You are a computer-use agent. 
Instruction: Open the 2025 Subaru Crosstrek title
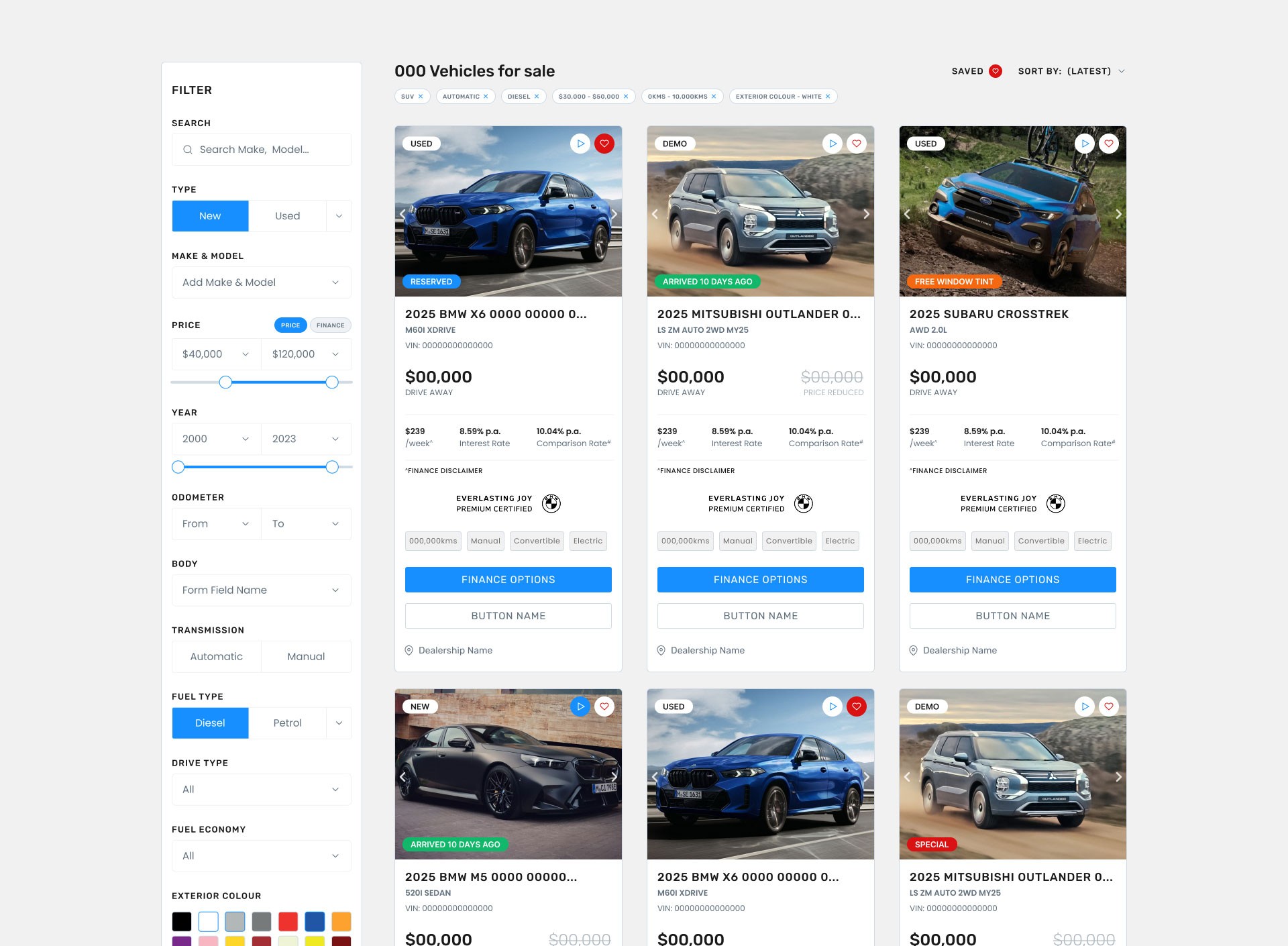pos(989,314)
